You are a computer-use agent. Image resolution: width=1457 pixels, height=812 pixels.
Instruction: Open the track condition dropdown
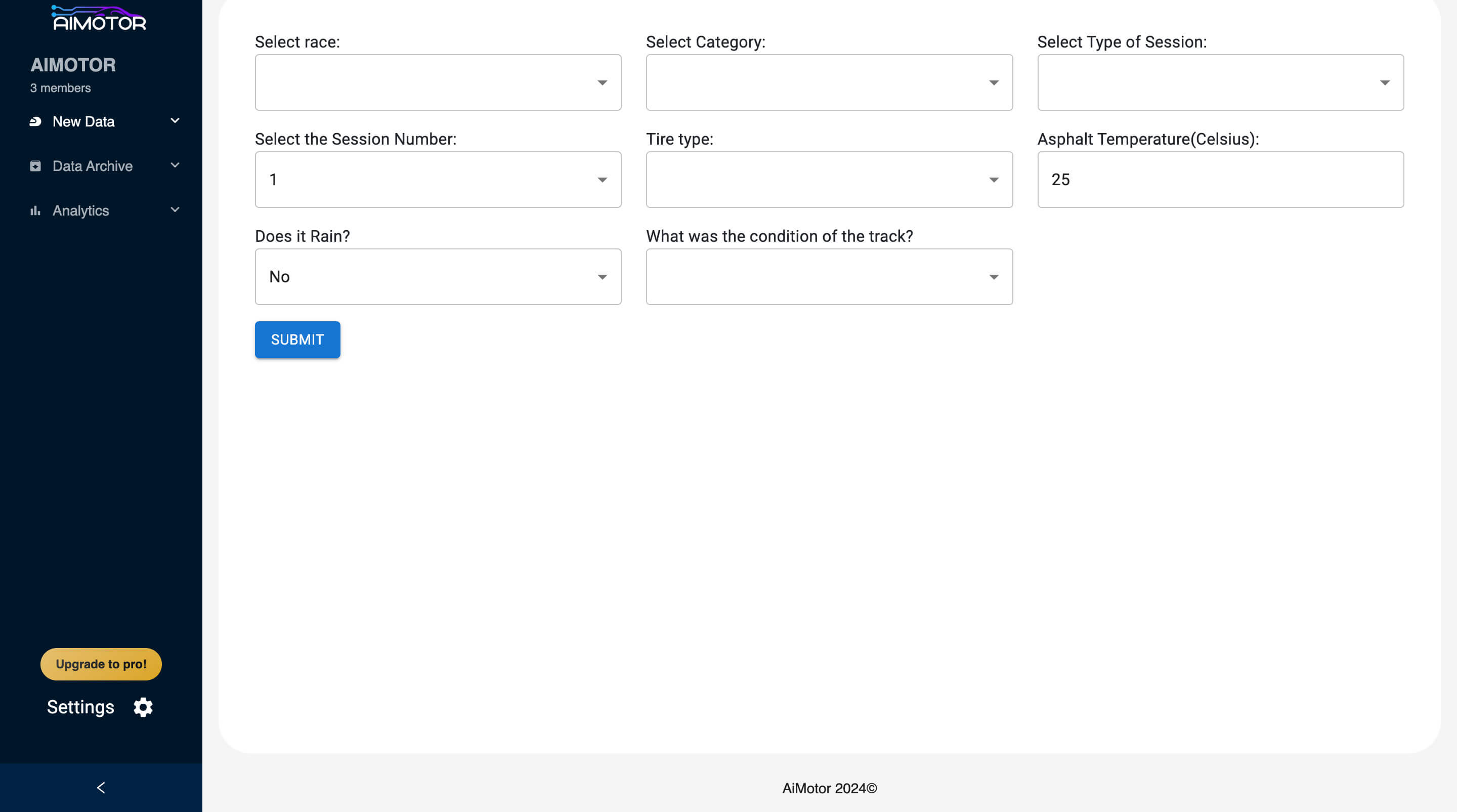tap(829, 277)
